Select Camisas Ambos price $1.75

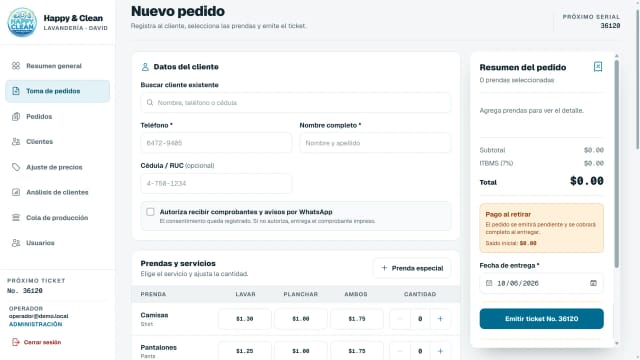coord(357,319)
